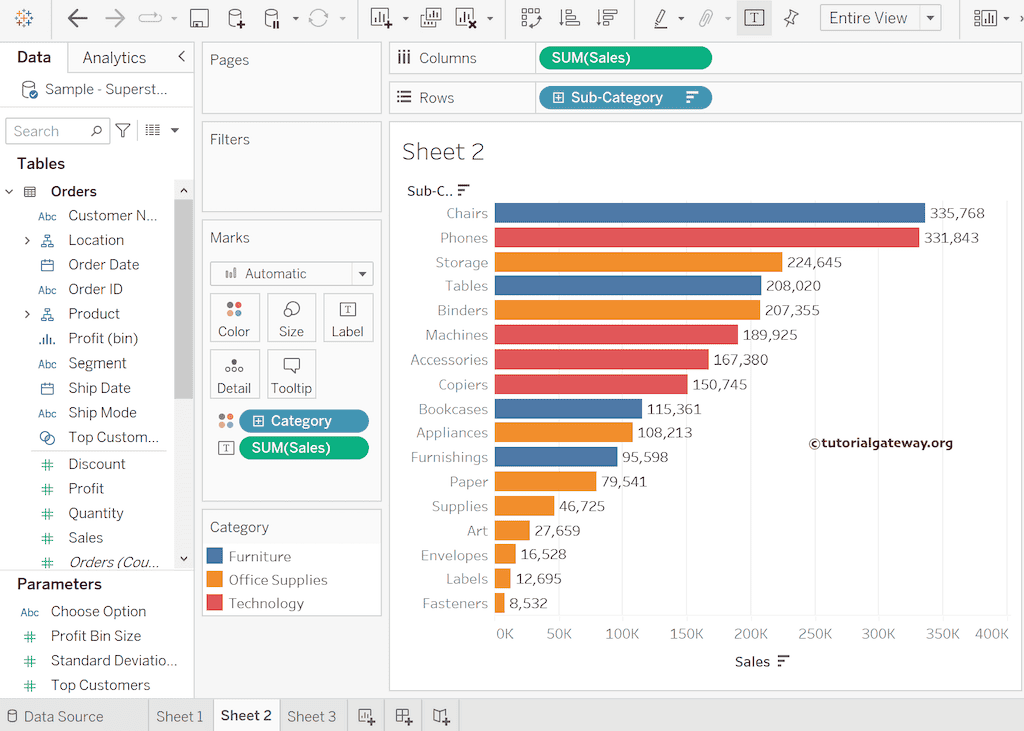Click the Back arrow in the toolbar
Viewport: 1024px width, 731px height.
coord(77,18)
